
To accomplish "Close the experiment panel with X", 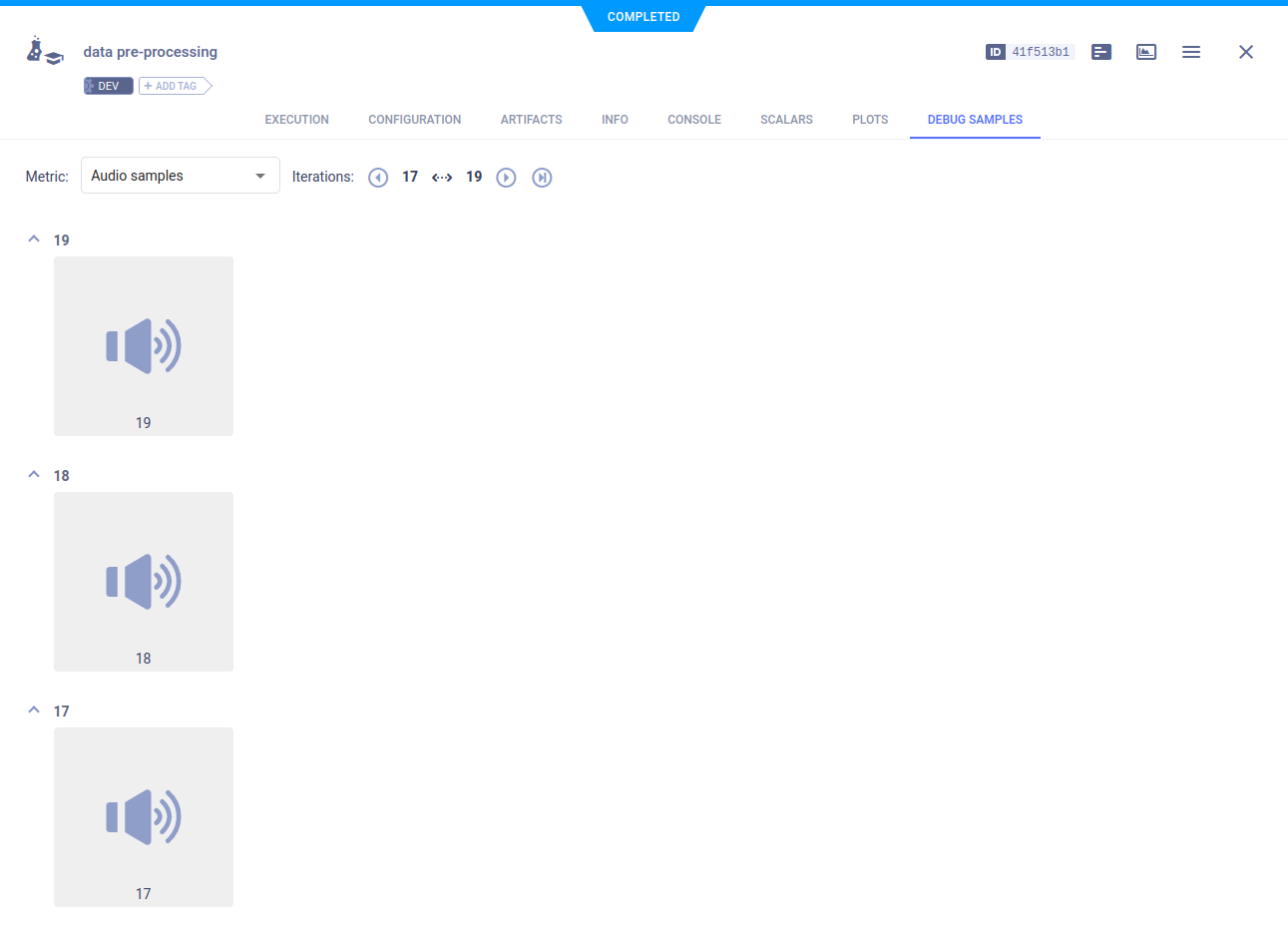I will coord(1246,52).
